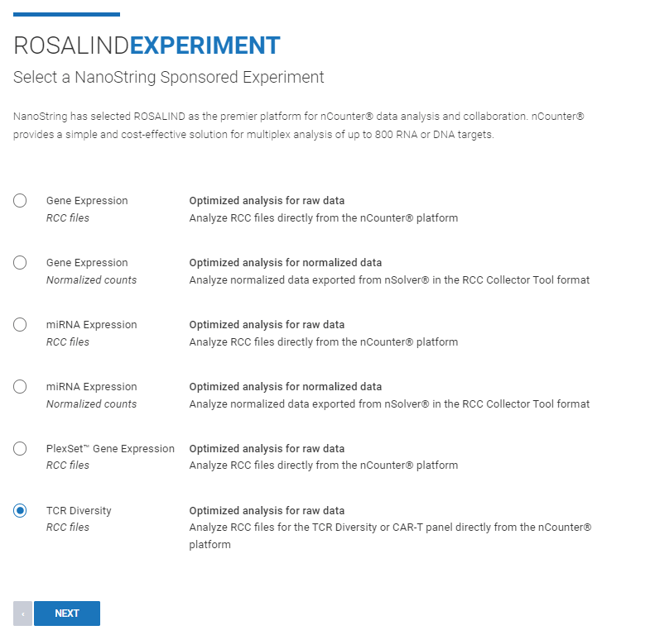Viewport: 650px width, 635px height.
Task: Click the miRNA Expression label above Normalized counts
Action: tap(92, 387)
